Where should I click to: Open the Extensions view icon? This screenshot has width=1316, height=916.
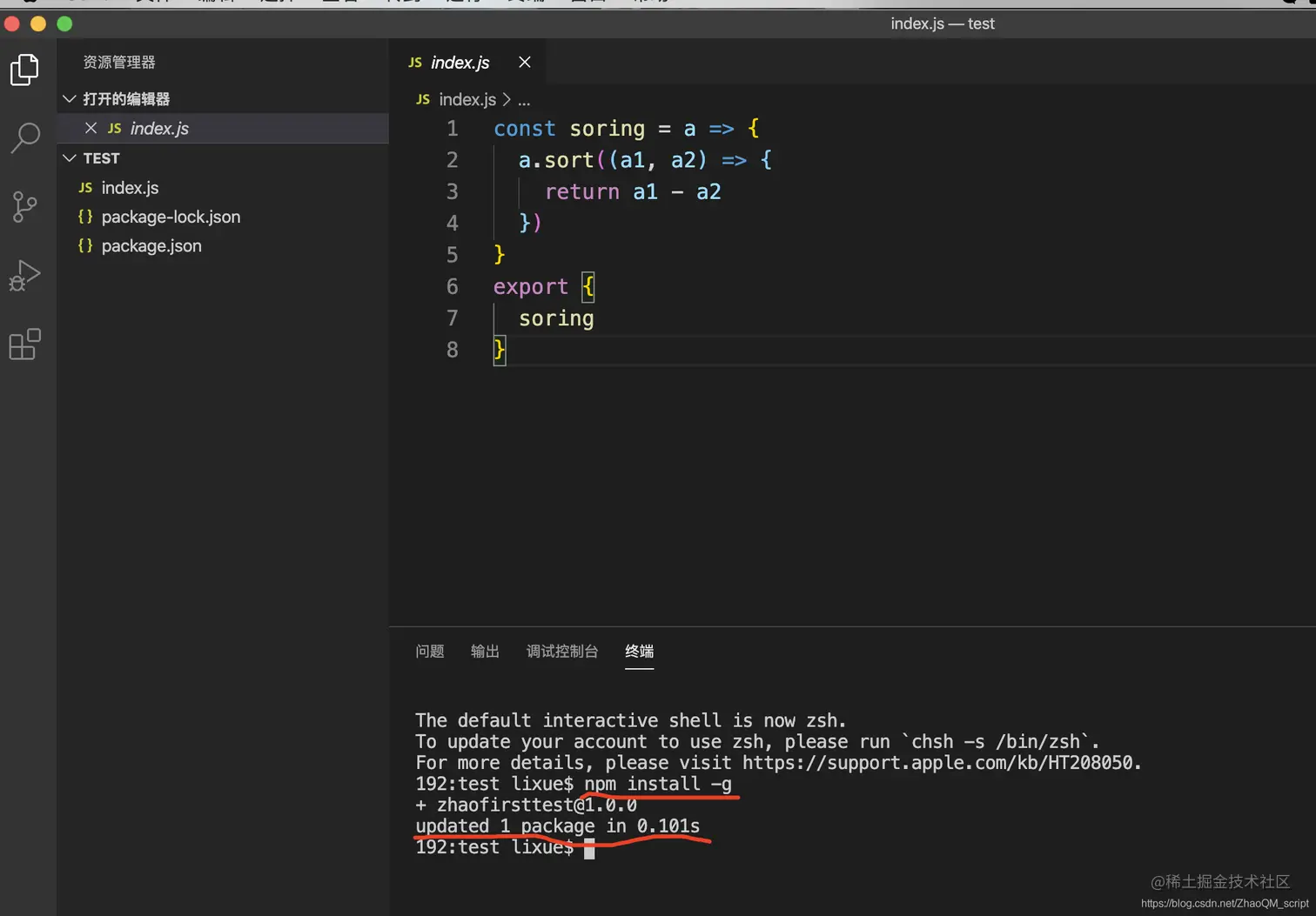click(x=24, y=344)
